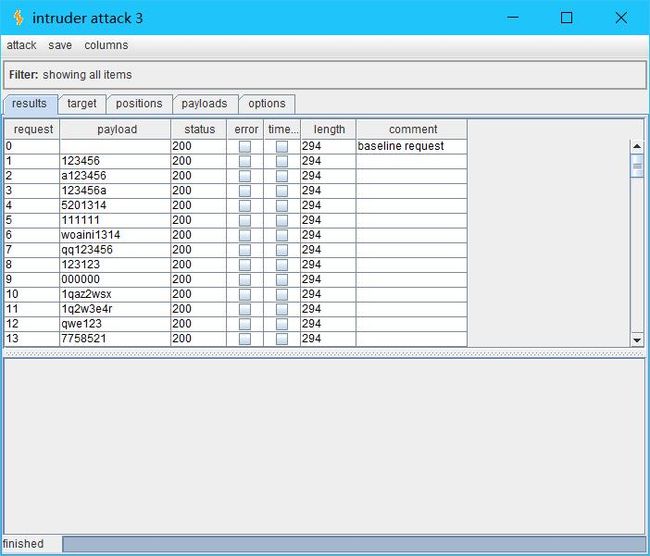The image size is (650, 556).
Task: Sort by the payload column header
Action: tap(116, 129)
